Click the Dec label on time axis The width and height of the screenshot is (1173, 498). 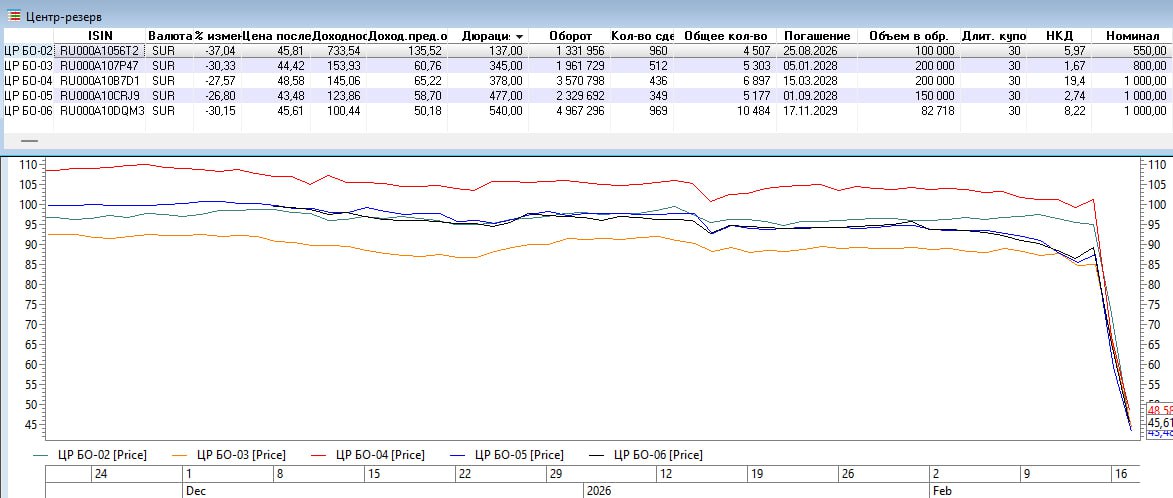pyautogui.click(x=195, y=491)
